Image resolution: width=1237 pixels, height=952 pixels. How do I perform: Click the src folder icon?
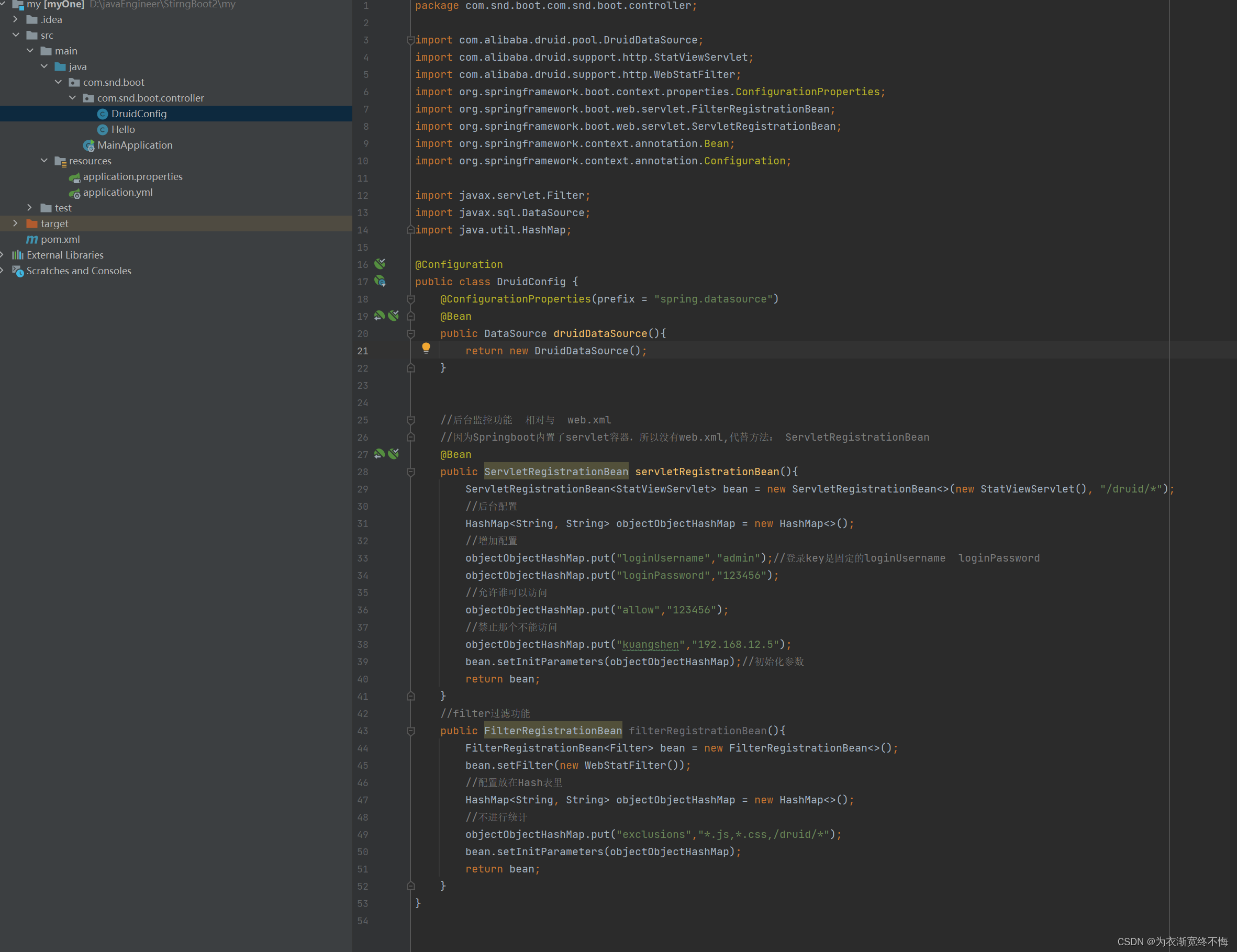pyautogui.click(x=32, y=35)
